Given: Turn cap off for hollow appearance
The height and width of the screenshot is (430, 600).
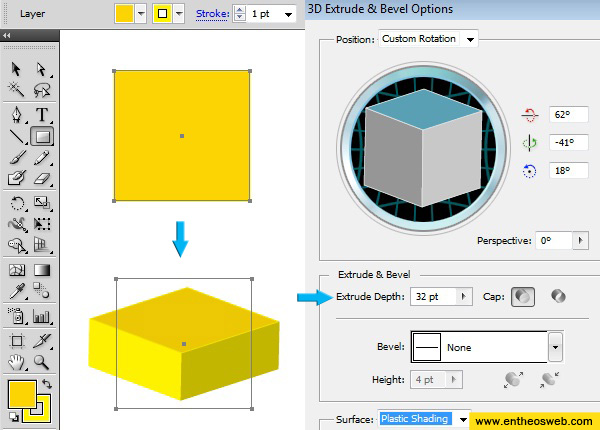Looking at the screenshot, I should click(x=559, y=297).
